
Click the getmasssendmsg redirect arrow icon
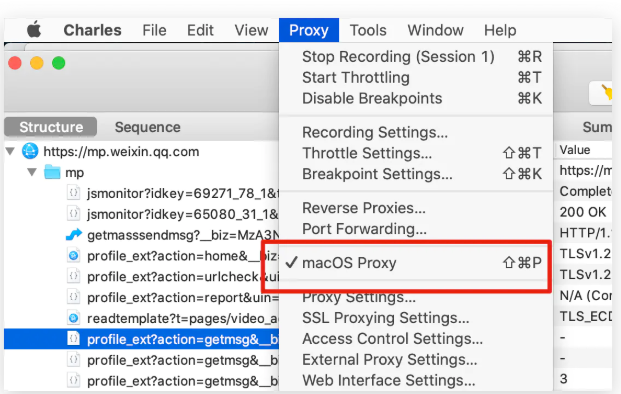[x=74, y=235]
